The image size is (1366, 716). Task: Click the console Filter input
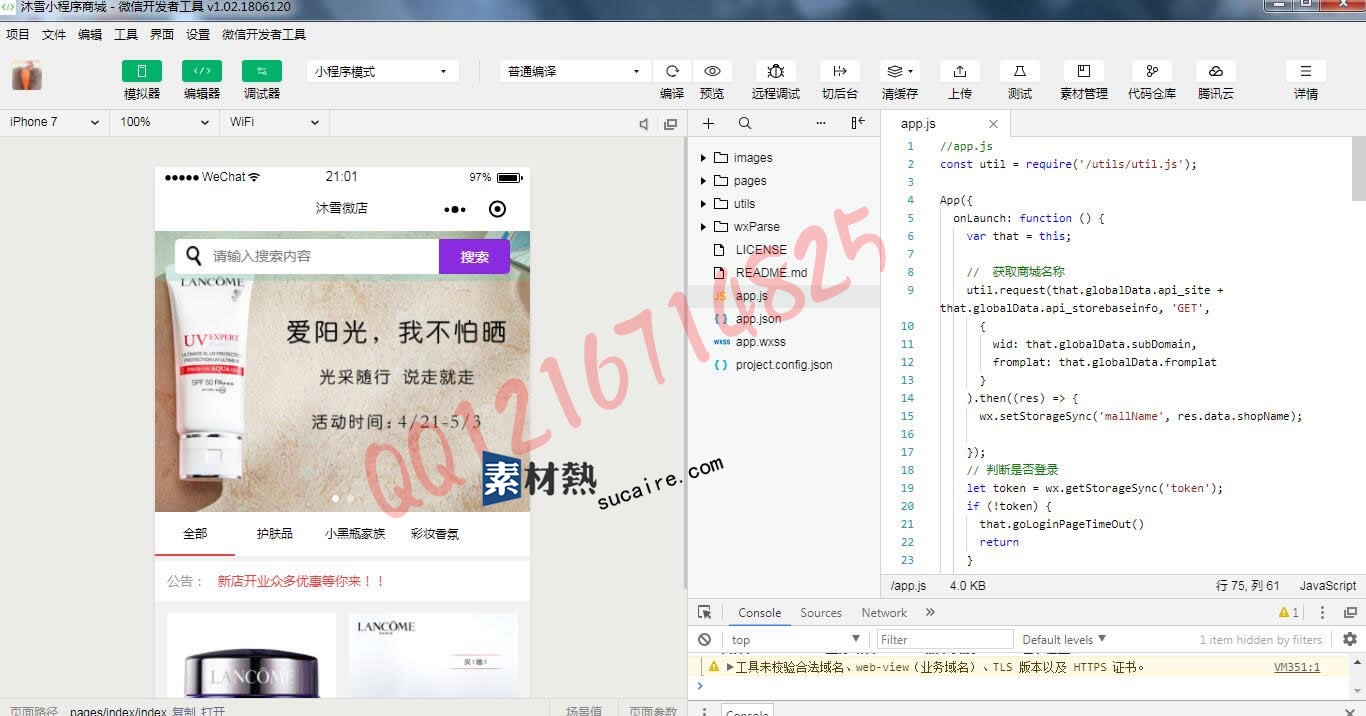(945, 640)
